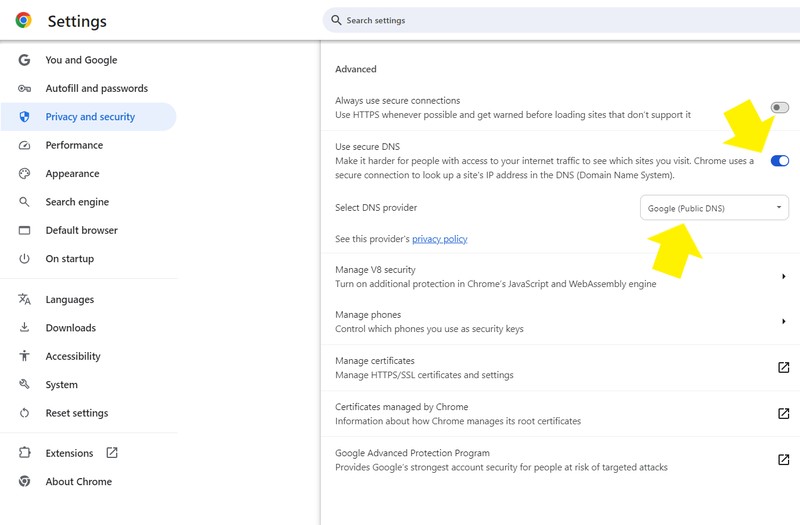Screen dimensions: 800x525
Task: Click the Accessibility figure icon
Action: [25, 356]
